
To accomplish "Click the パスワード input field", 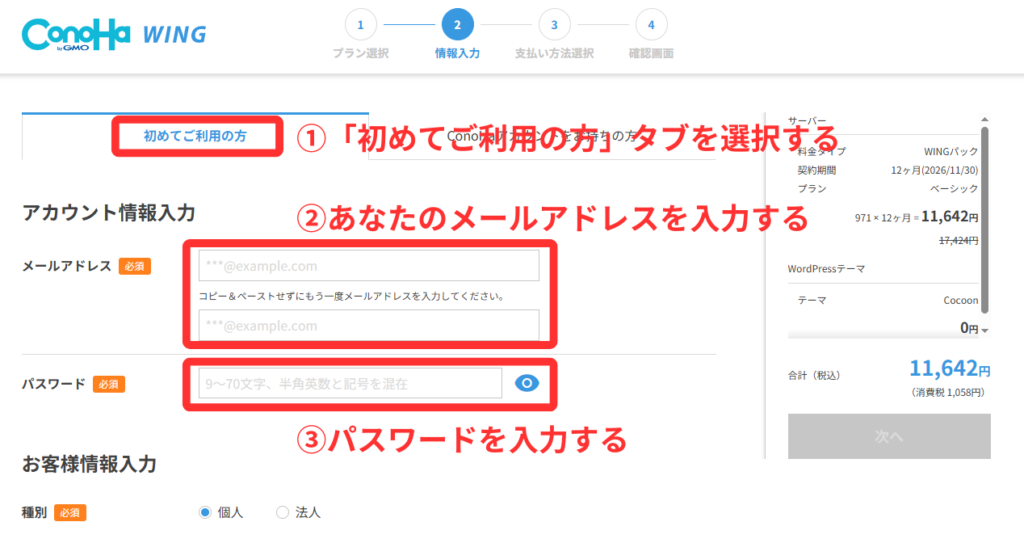I will 350,383.
